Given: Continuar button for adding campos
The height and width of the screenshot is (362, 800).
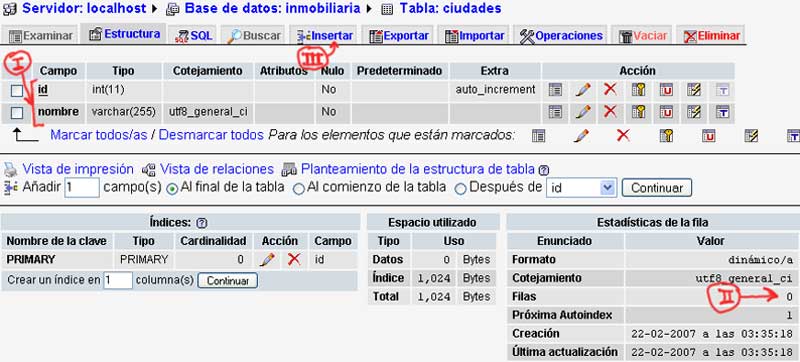Looking at the screenshot, I should (x=657, y=188).
